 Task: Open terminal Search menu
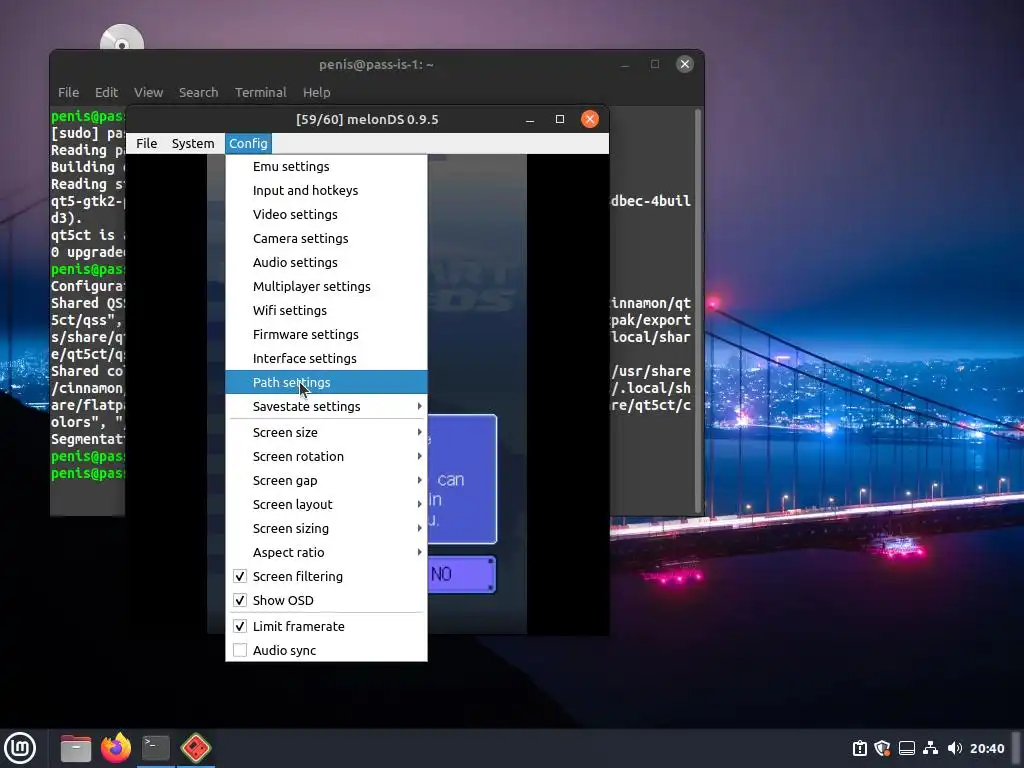[199, 92]
